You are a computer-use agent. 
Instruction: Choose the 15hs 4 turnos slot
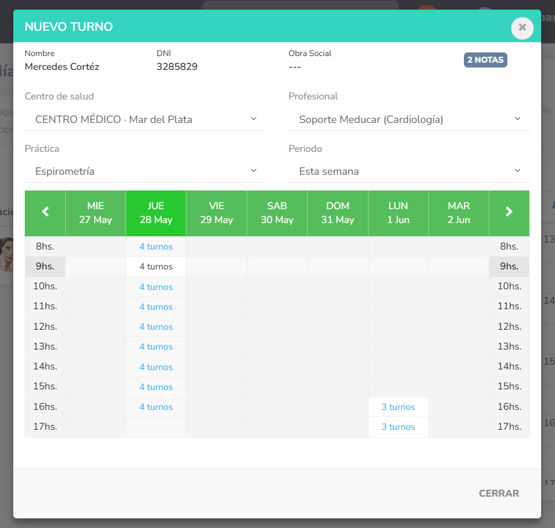click(156, 387)
